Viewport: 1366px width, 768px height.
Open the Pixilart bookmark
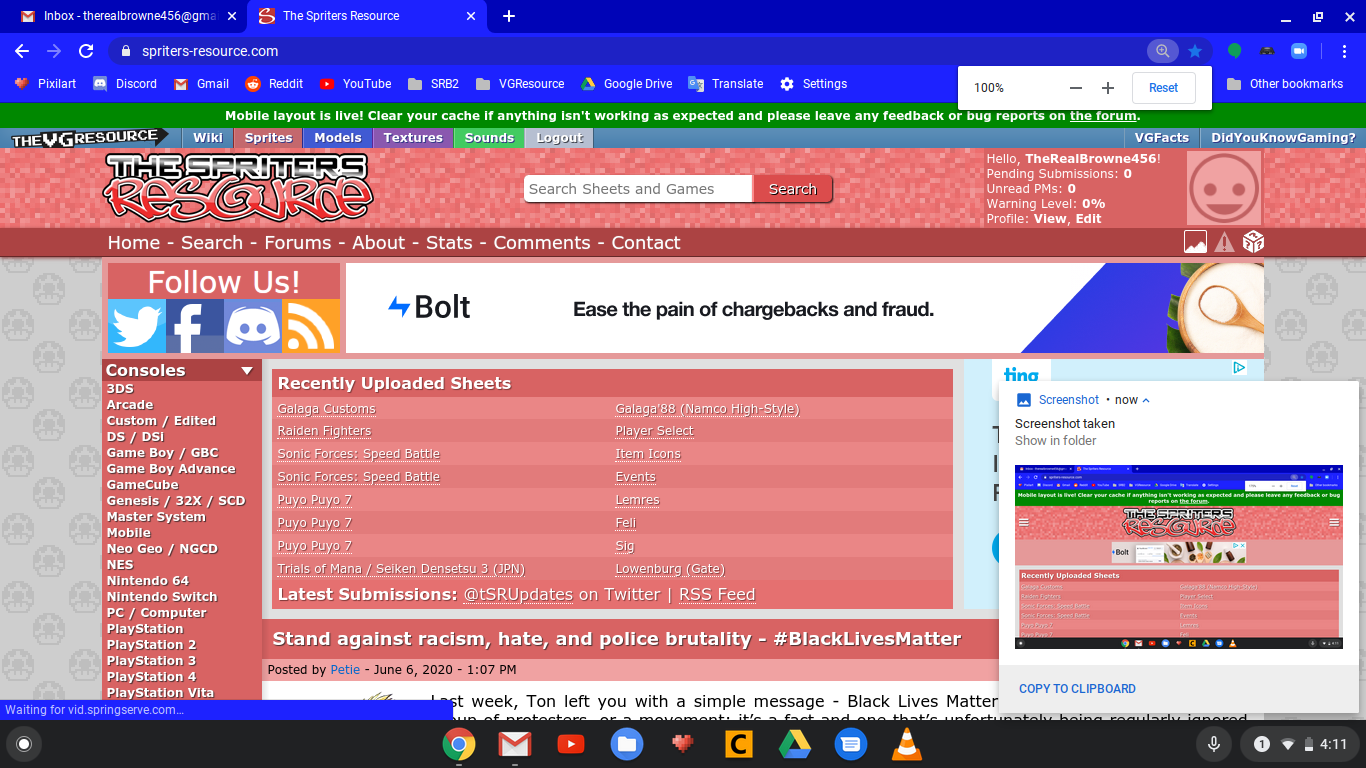tap(44, 84)
